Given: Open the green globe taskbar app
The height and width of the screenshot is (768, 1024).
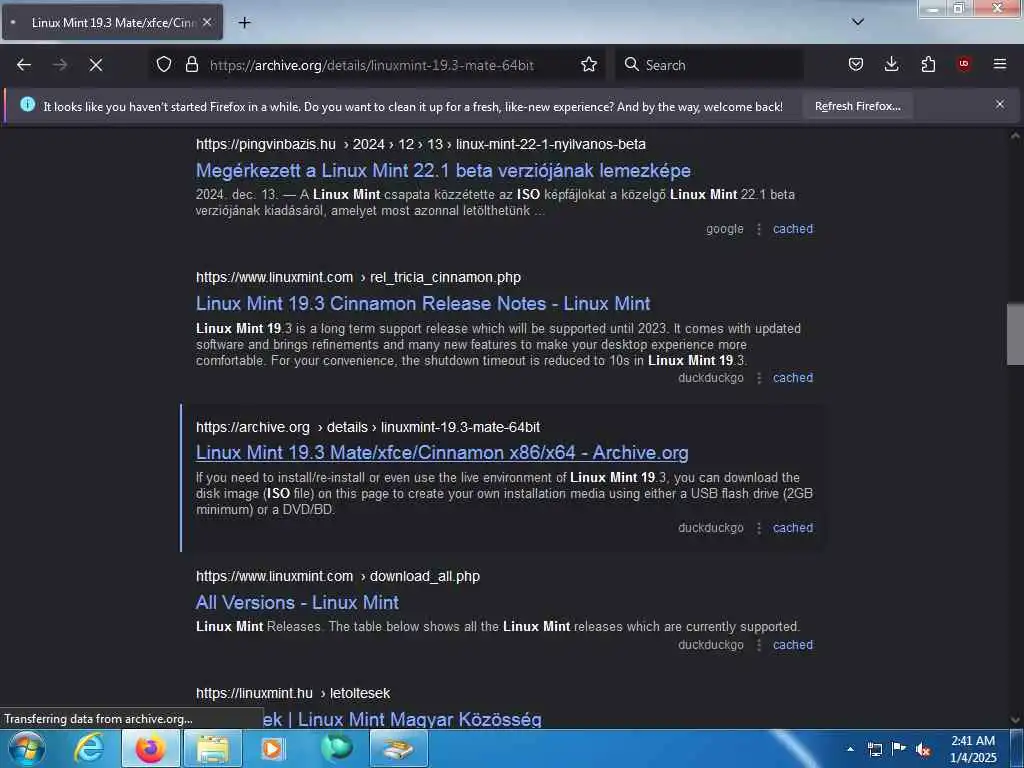Looking at the screenshot, I should pyautogui.click(x=336, y=748).
